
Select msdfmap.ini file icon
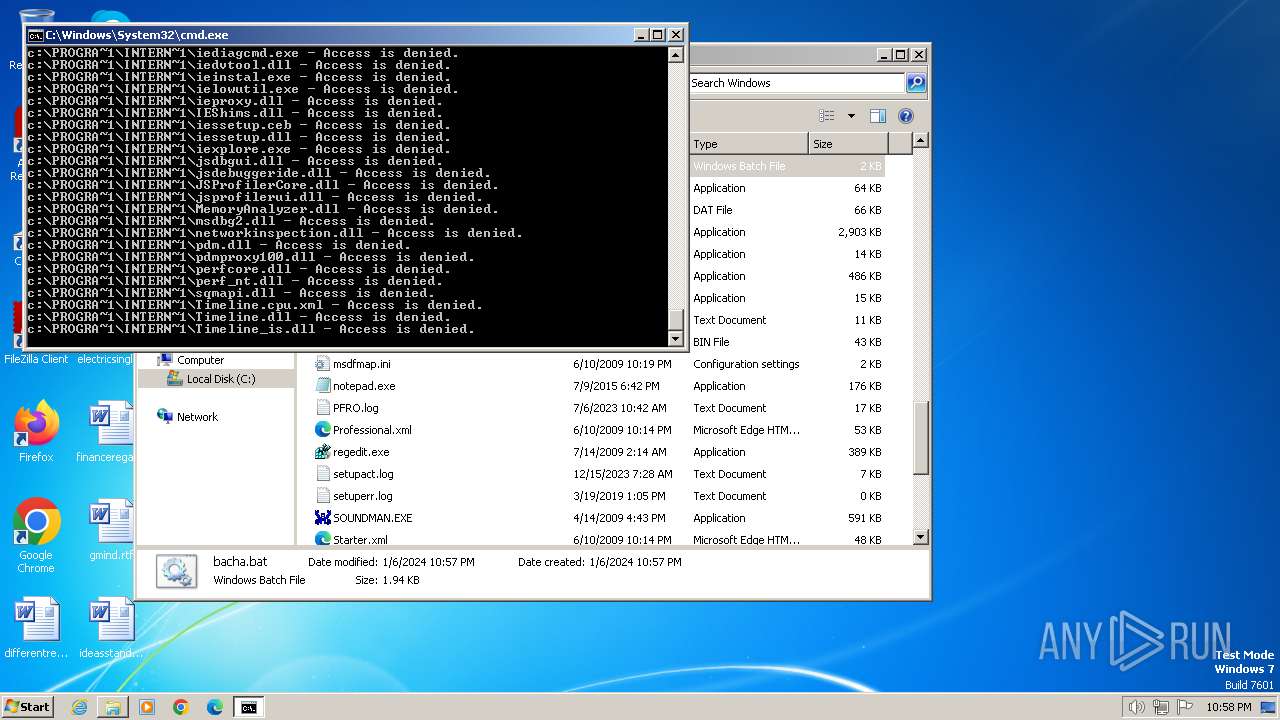pos(322,364)
